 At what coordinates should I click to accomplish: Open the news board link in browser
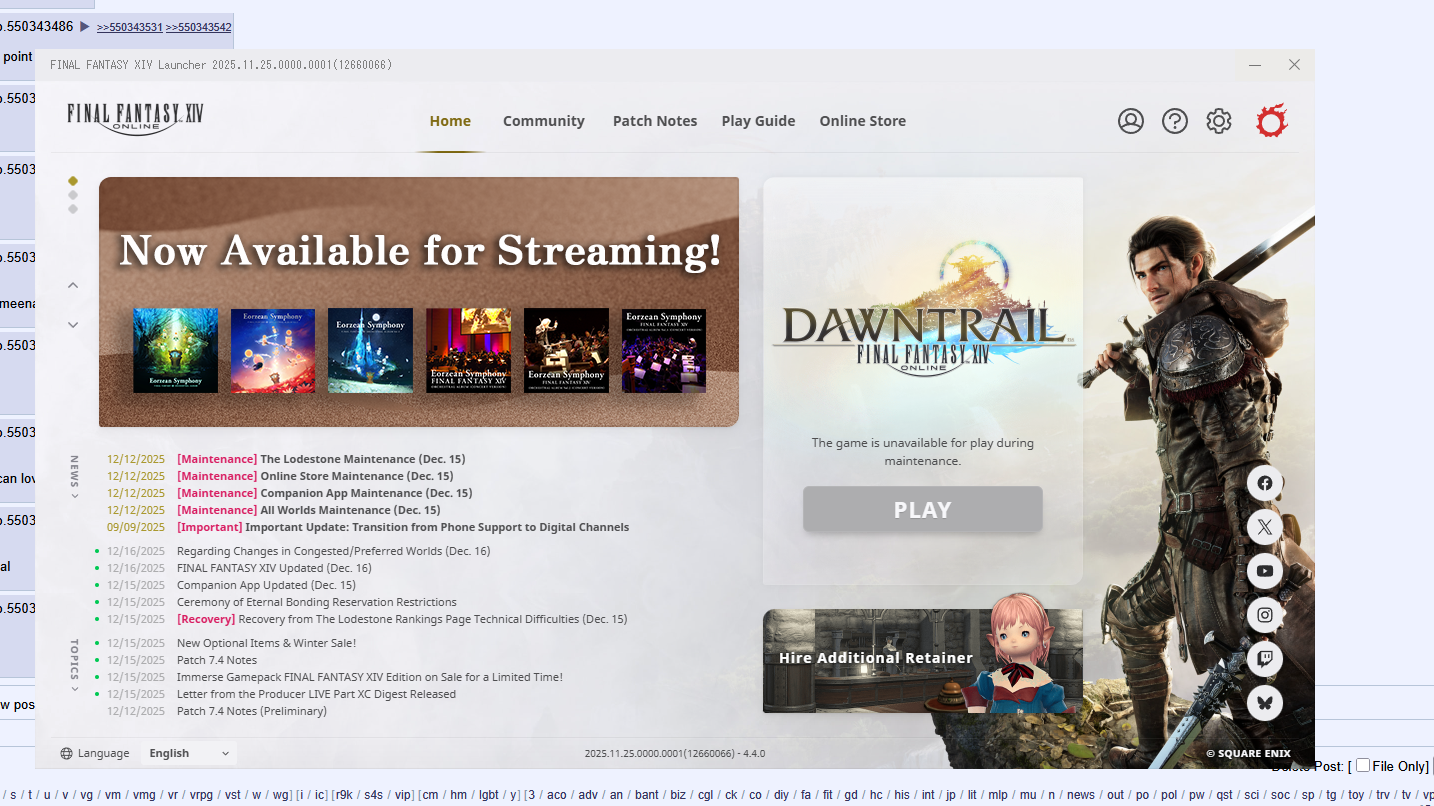click(x=1080, y=795)
